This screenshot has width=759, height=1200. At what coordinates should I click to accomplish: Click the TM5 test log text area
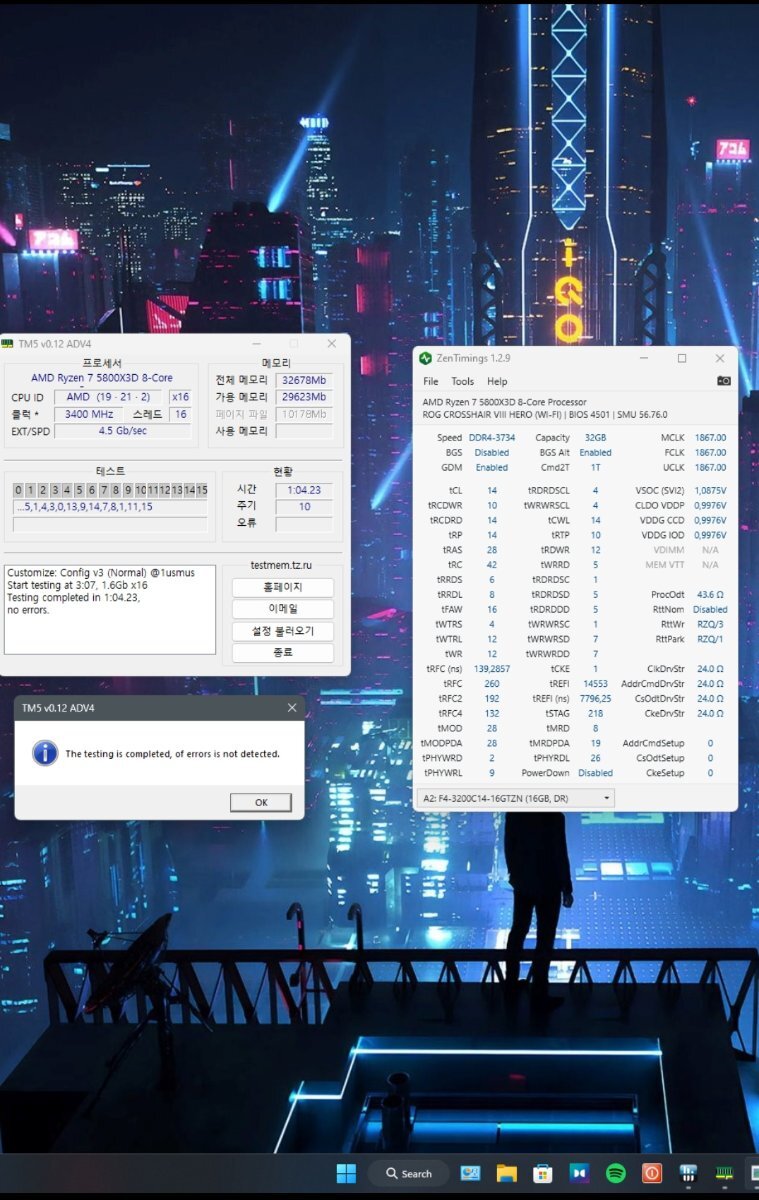click(110, 609)
